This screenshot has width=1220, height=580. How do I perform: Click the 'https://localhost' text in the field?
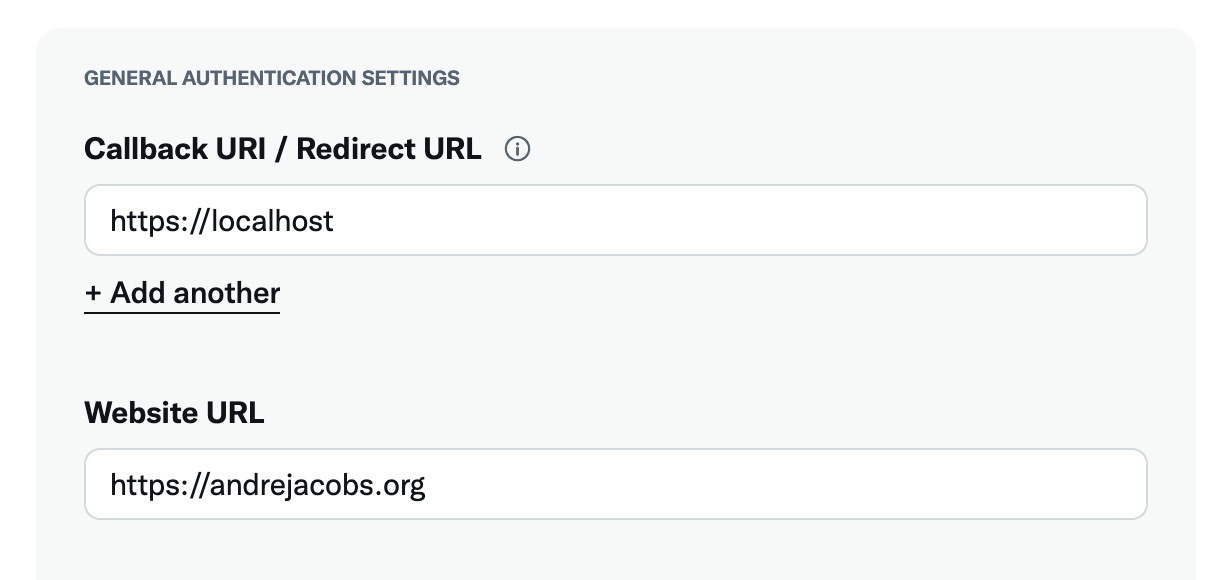pos(222,220)
